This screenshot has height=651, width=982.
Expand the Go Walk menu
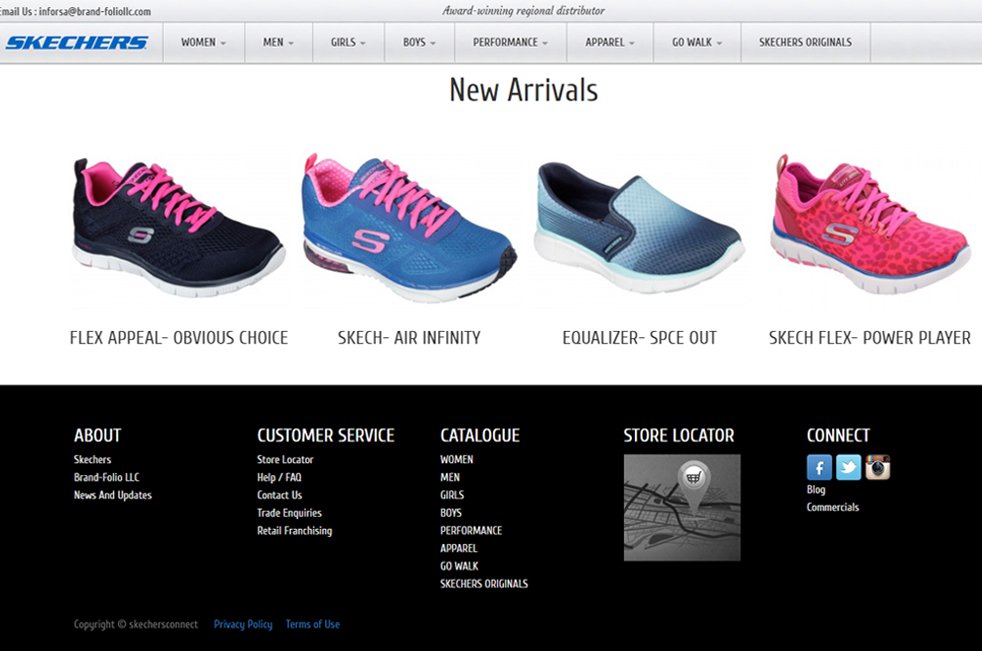[697, 43]
